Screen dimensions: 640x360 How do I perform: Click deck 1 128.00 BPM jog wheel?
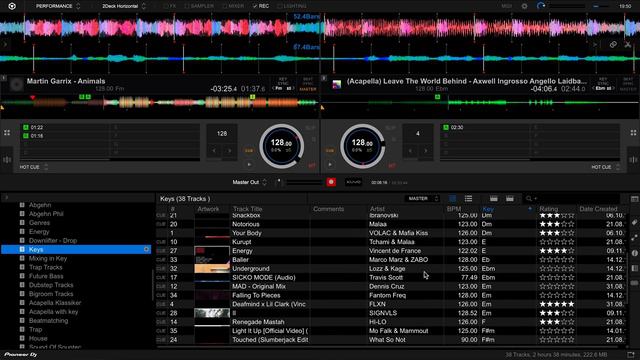point(281,146)
